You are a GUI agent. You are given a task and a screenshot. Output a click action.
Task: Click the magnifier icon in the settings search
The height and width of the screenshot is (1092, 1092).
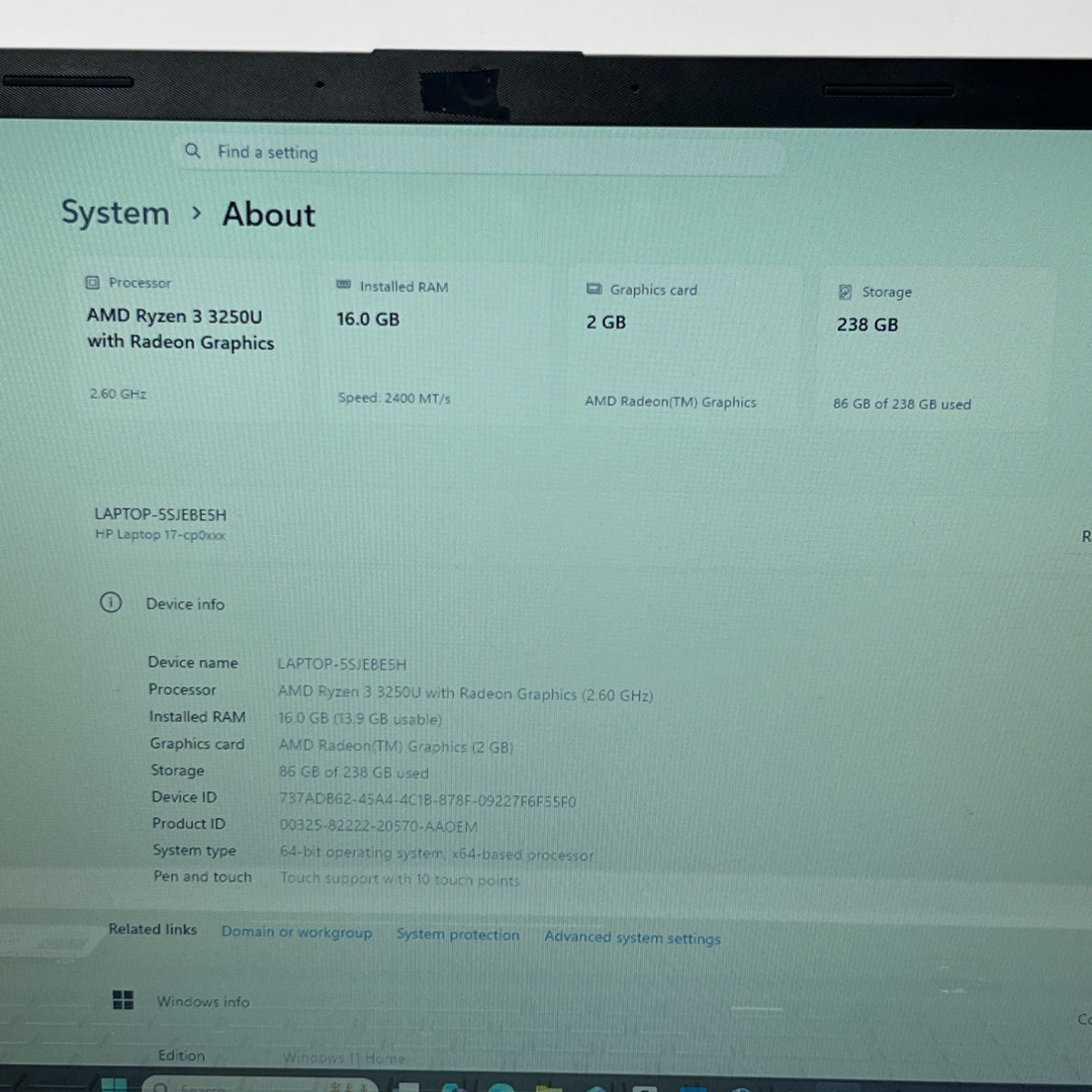click(x=192, y=150)
